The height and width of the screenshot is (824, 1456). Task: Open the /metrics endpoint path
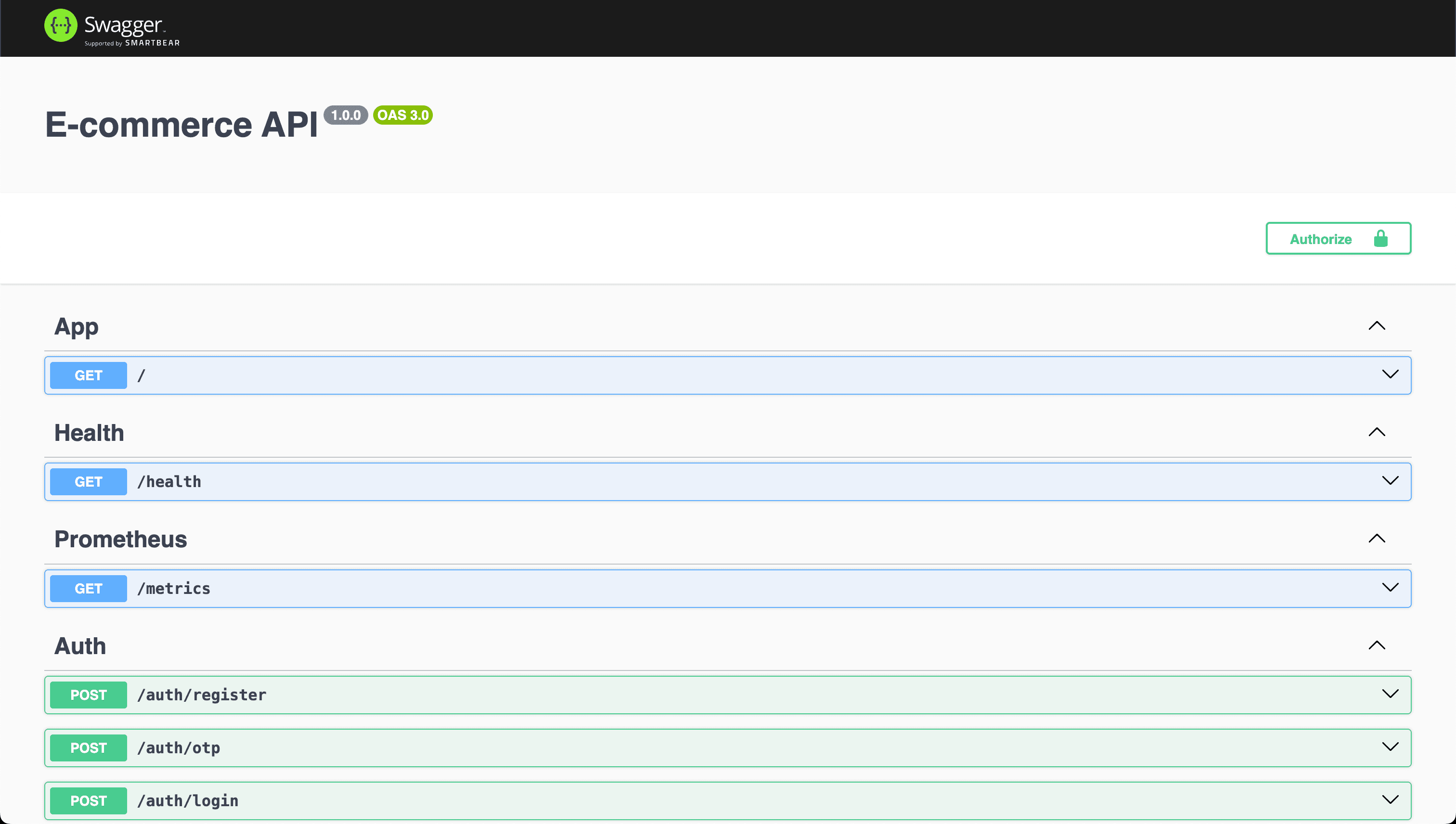(174, 589)
